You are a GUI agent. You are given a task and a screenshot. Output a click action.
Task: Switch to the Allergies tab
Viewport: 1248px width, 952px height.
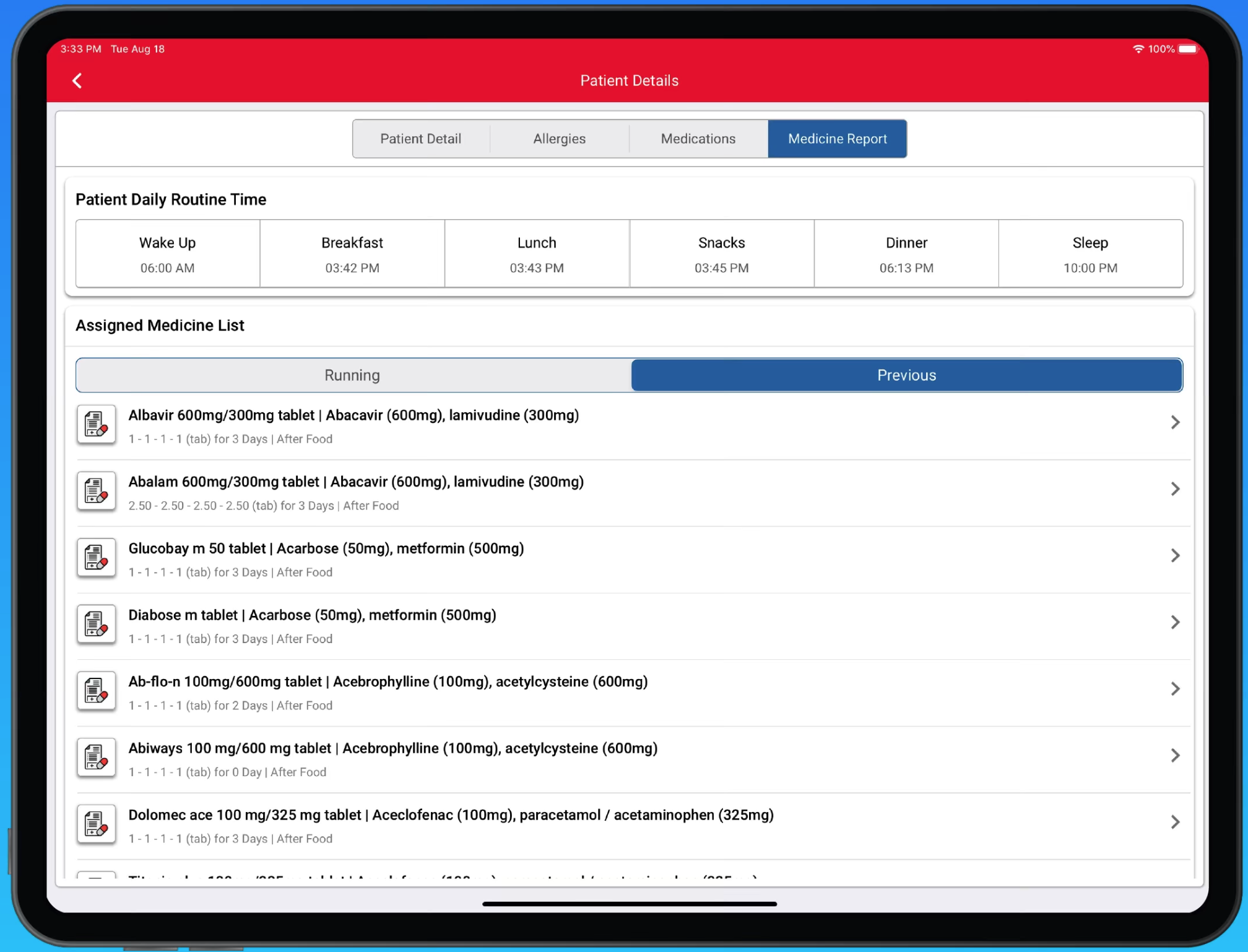[560, 139]
